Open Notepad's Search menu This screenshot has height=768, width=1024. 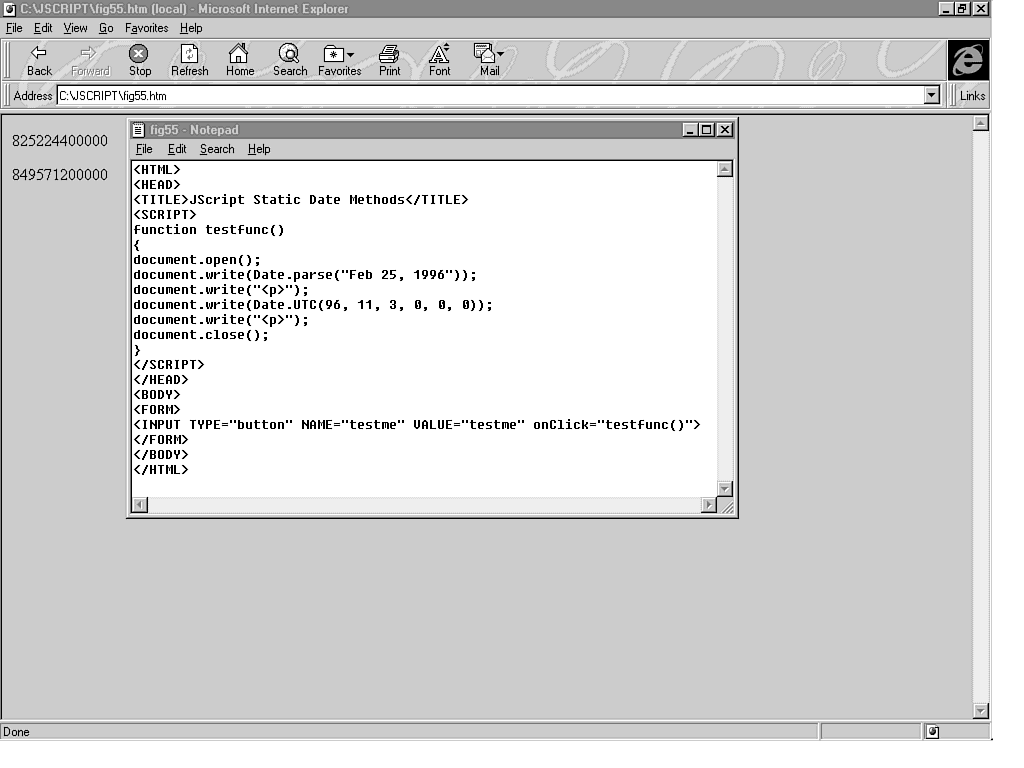[217, 149]
